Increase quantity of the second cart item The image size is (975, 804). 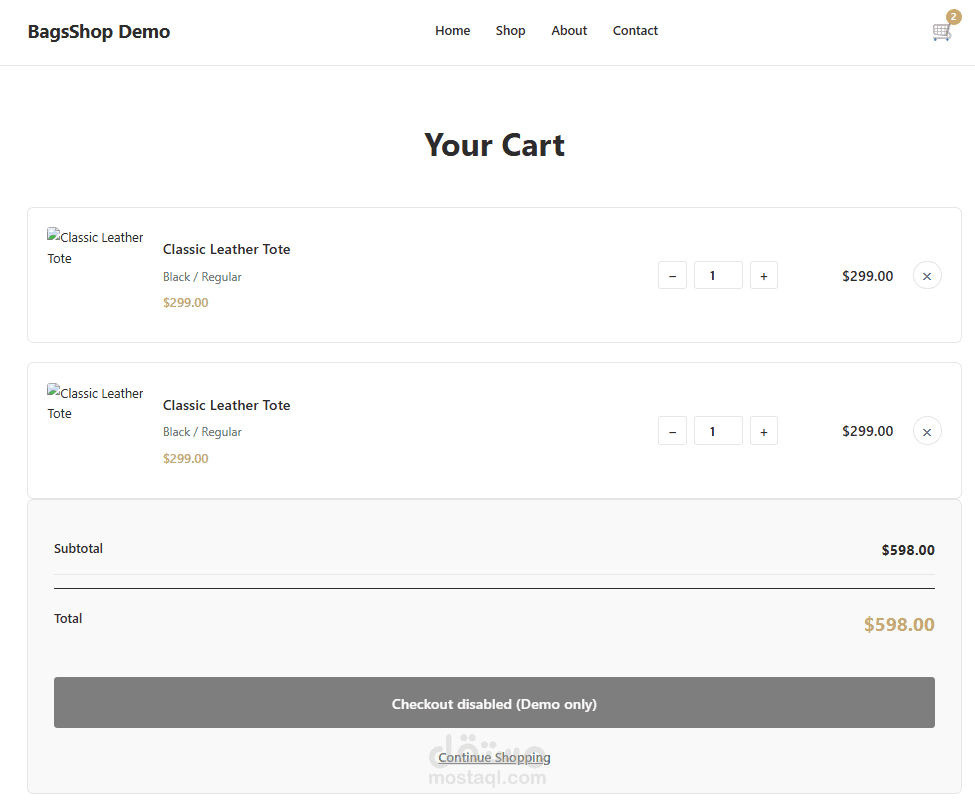763,432
